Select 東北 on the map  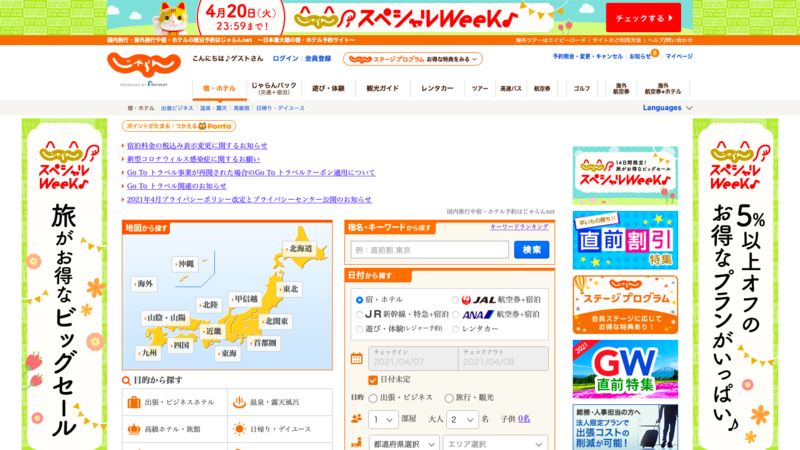tap(289, 289)
